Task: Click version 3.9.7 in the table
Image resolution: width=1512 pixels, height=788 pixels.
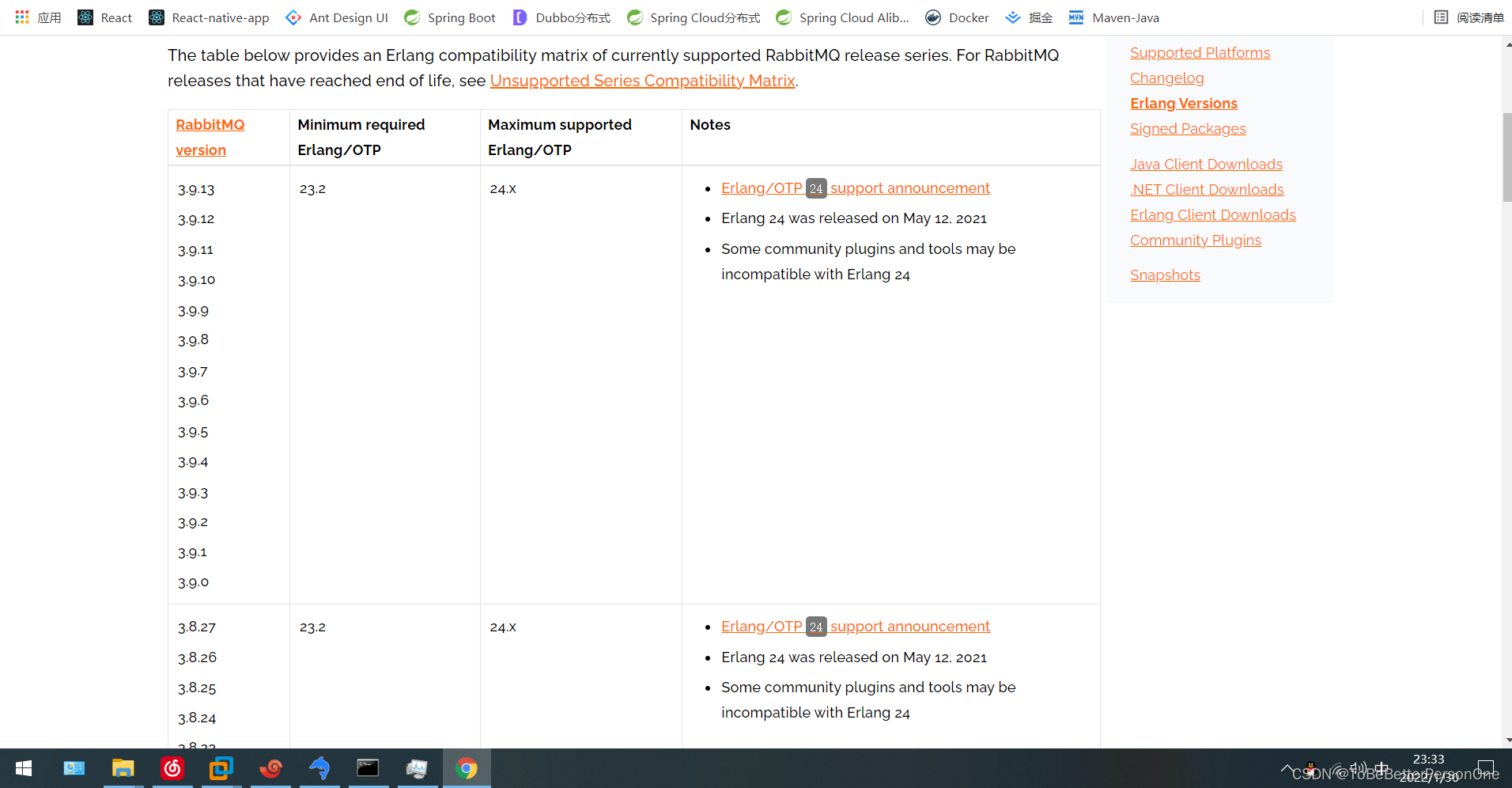Action: 192,372
